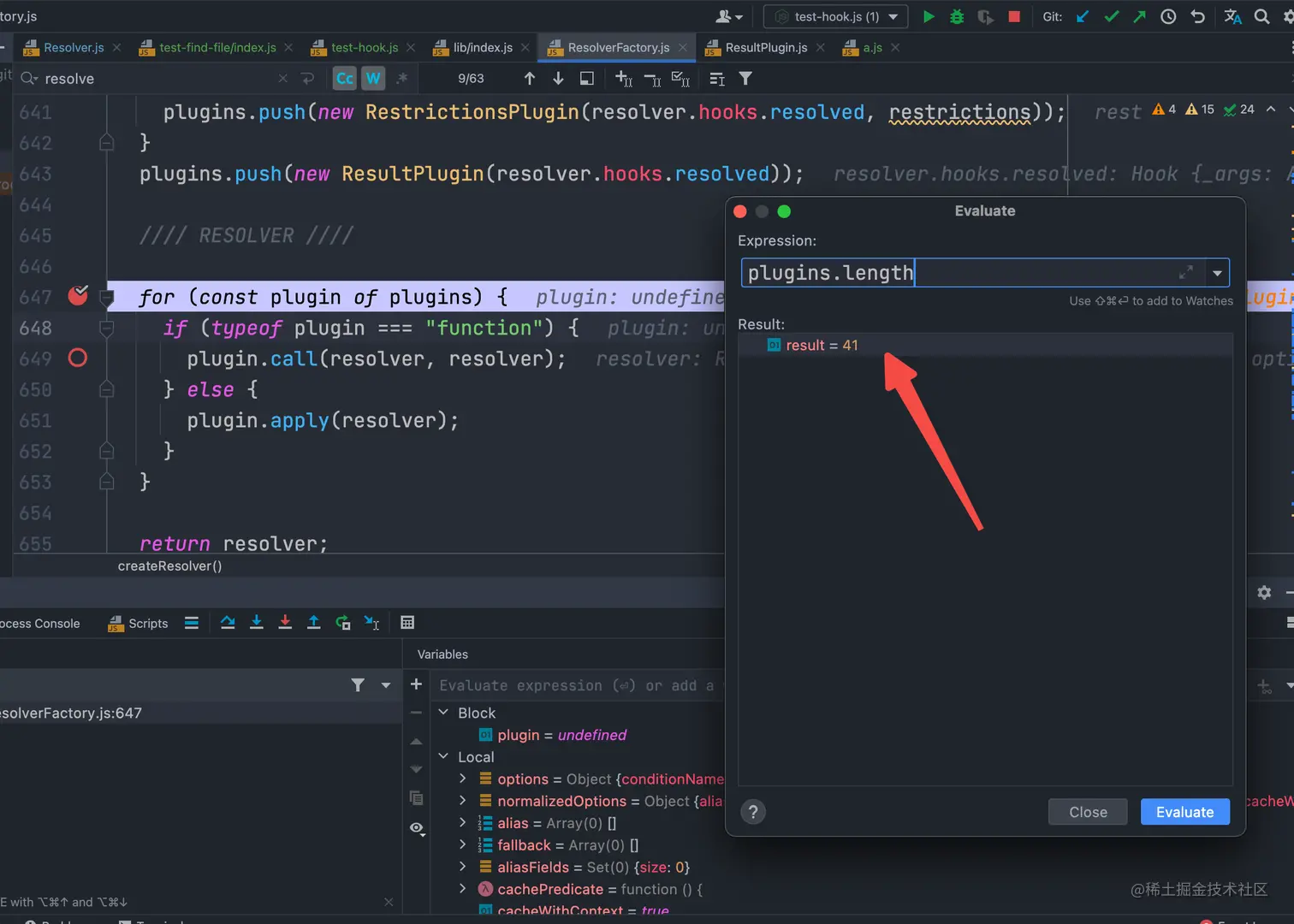Click the green Run button
The image size is (1294, 924).
tap(929, 16)
